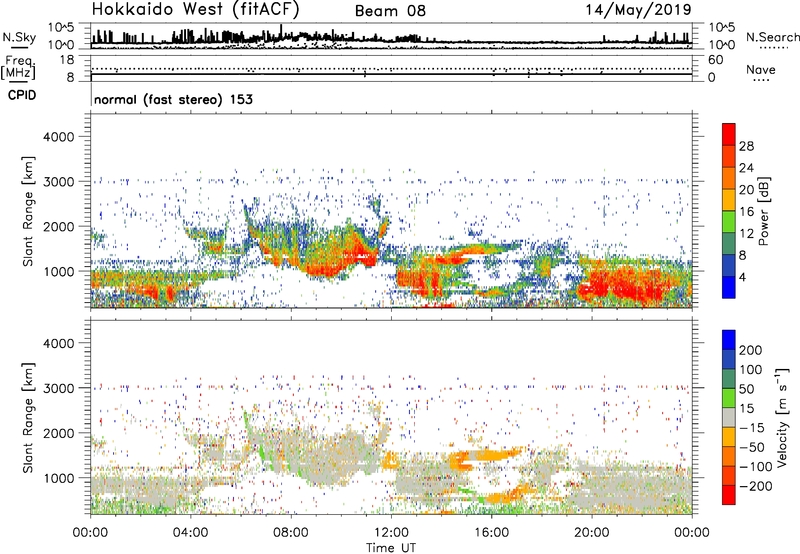800x554 pixels.
Task: Click the "16" power colorbar label
Action: coord(746,212)
